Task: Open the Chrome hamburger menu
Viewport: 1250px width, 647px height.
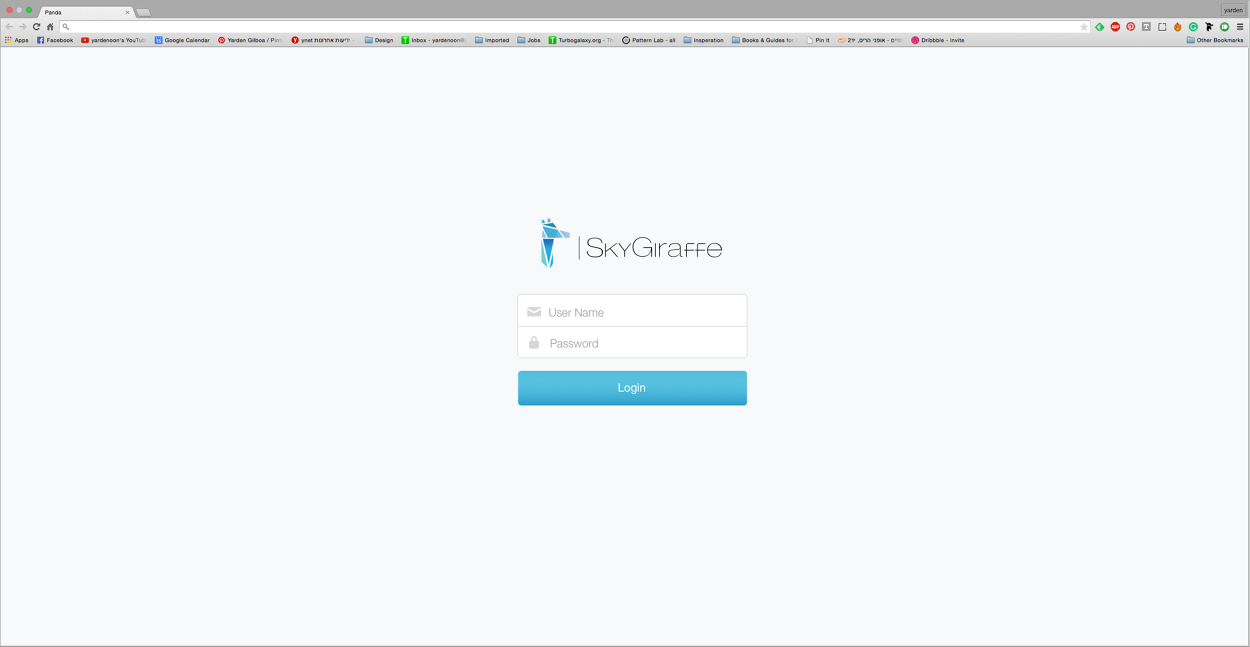Action: (x=1240, y=26)
